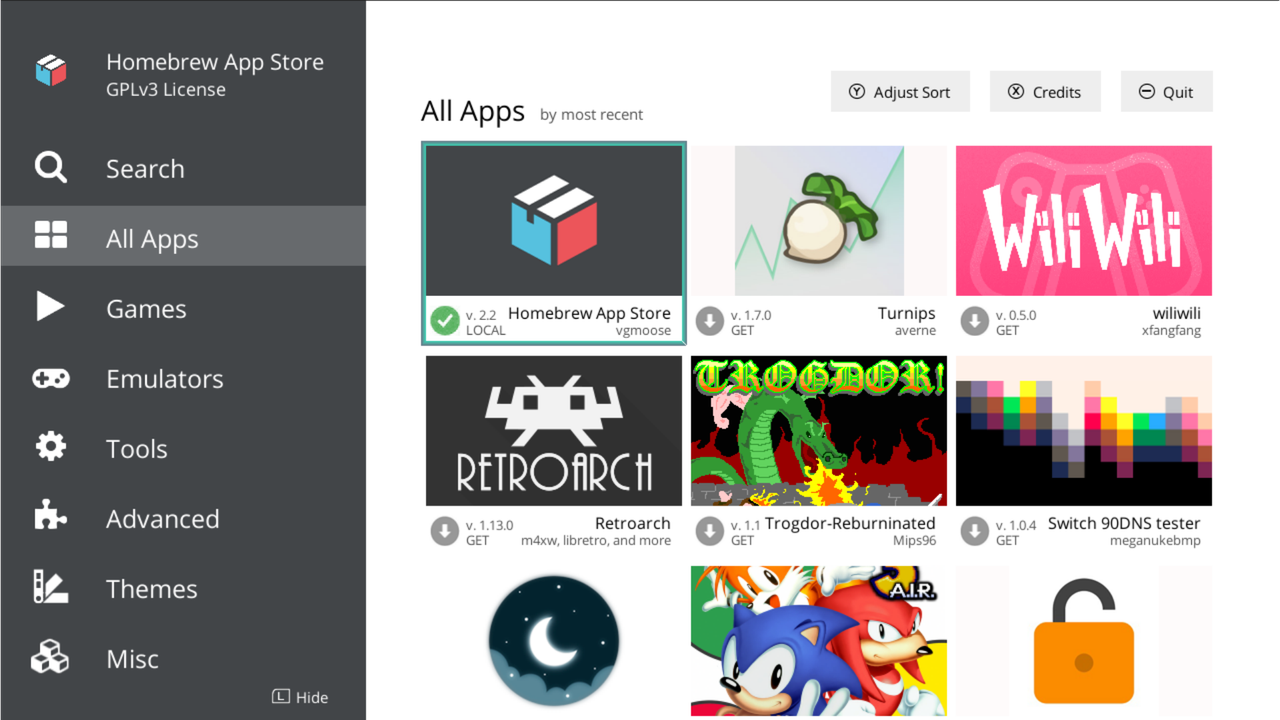Click the 'by most recent' sort label
Screen dimensions: 1280x720
click(591, 114)
